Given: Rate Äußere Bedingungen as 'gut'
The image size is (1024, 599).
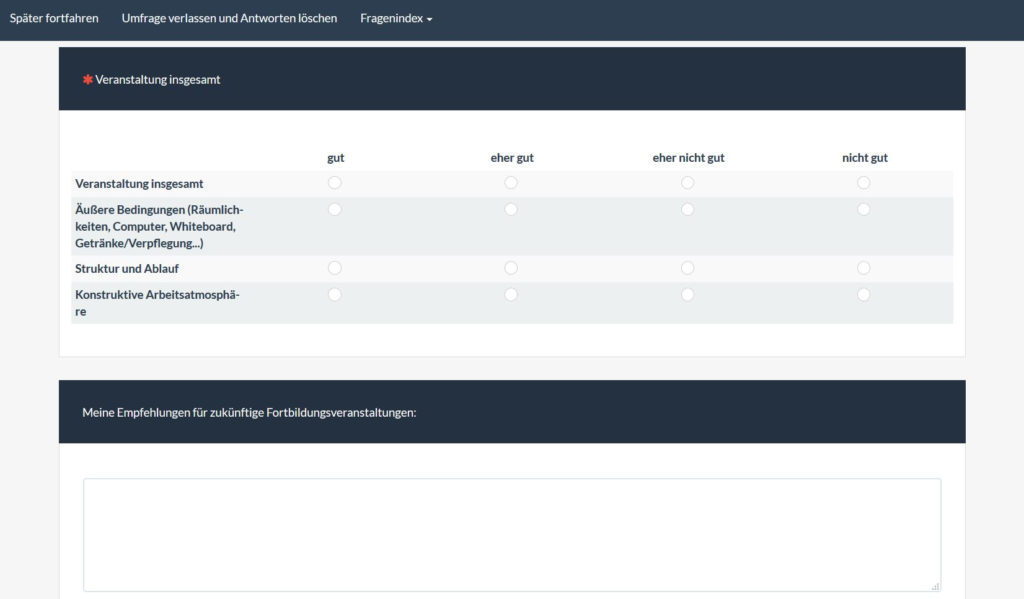Looking at the screenshot, I should click(335, 209).
